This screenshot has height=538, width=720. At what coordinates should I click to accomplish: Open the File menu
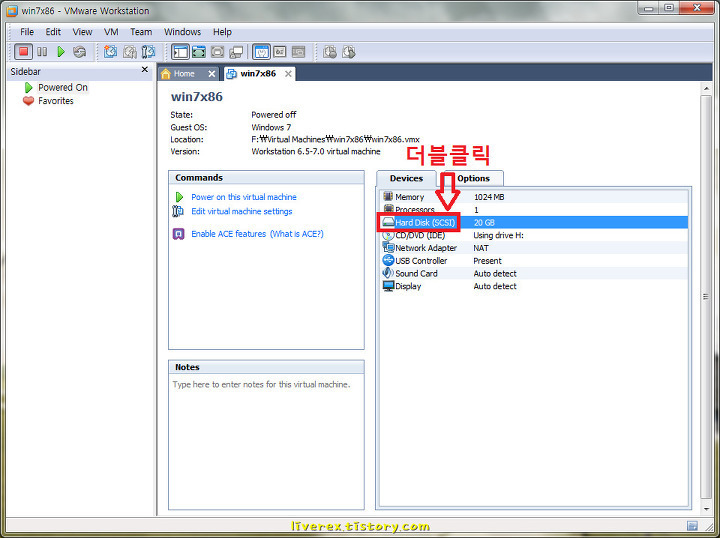(27, 32)
